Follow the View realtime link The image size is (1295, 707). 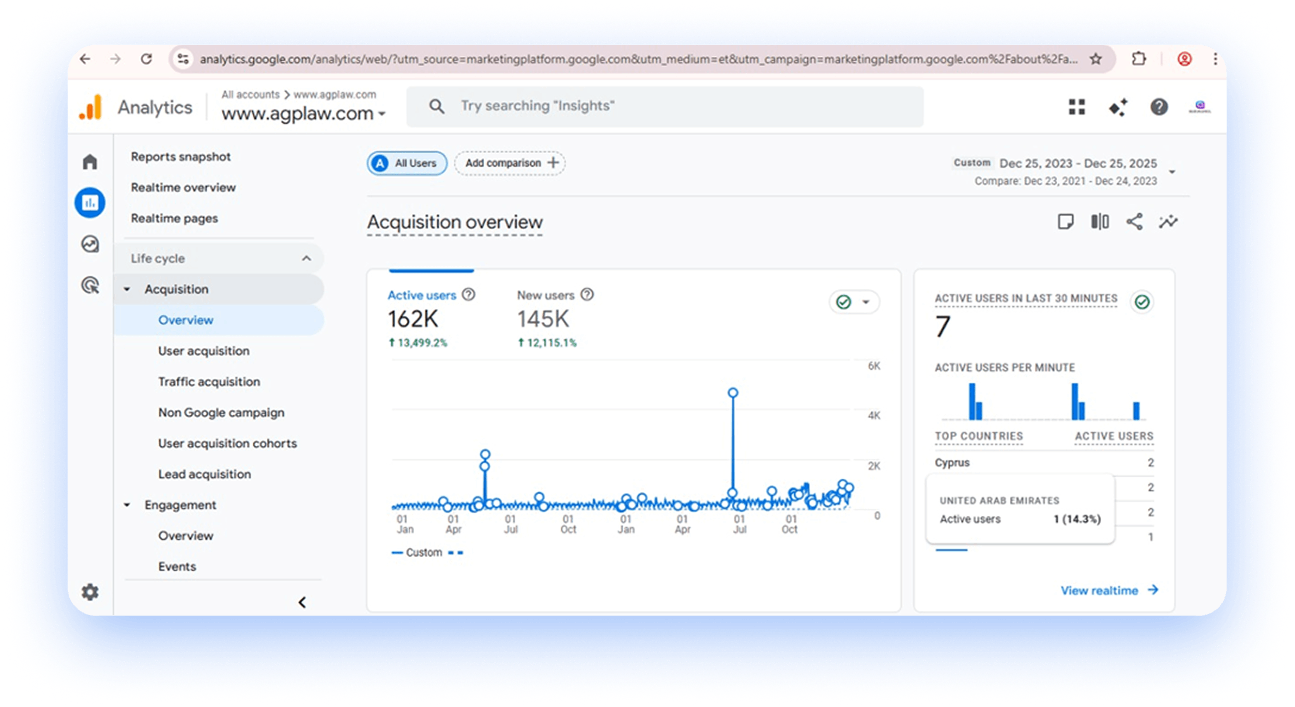coord(1109,591)
